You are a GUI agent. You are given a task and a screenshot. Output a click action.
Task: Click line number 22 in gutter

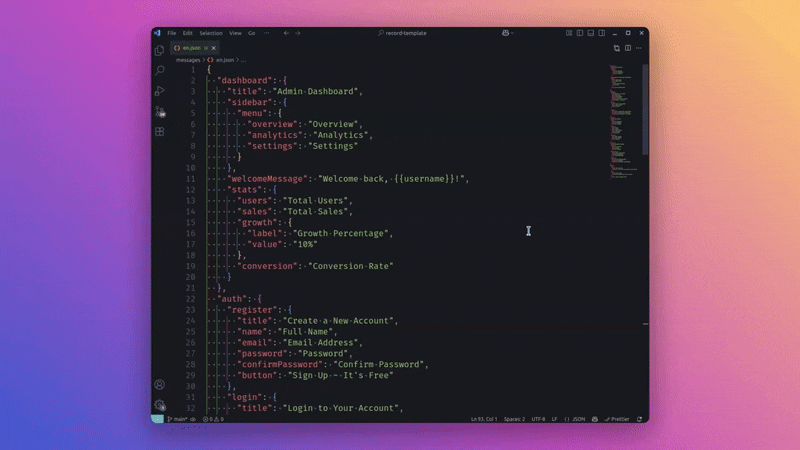[x=190, y=298]
